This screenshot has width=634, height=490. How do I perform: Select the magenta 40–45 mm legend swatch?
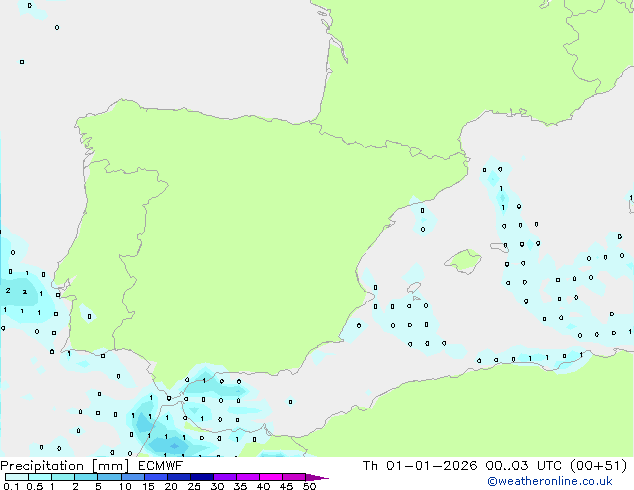click(271, 477)
